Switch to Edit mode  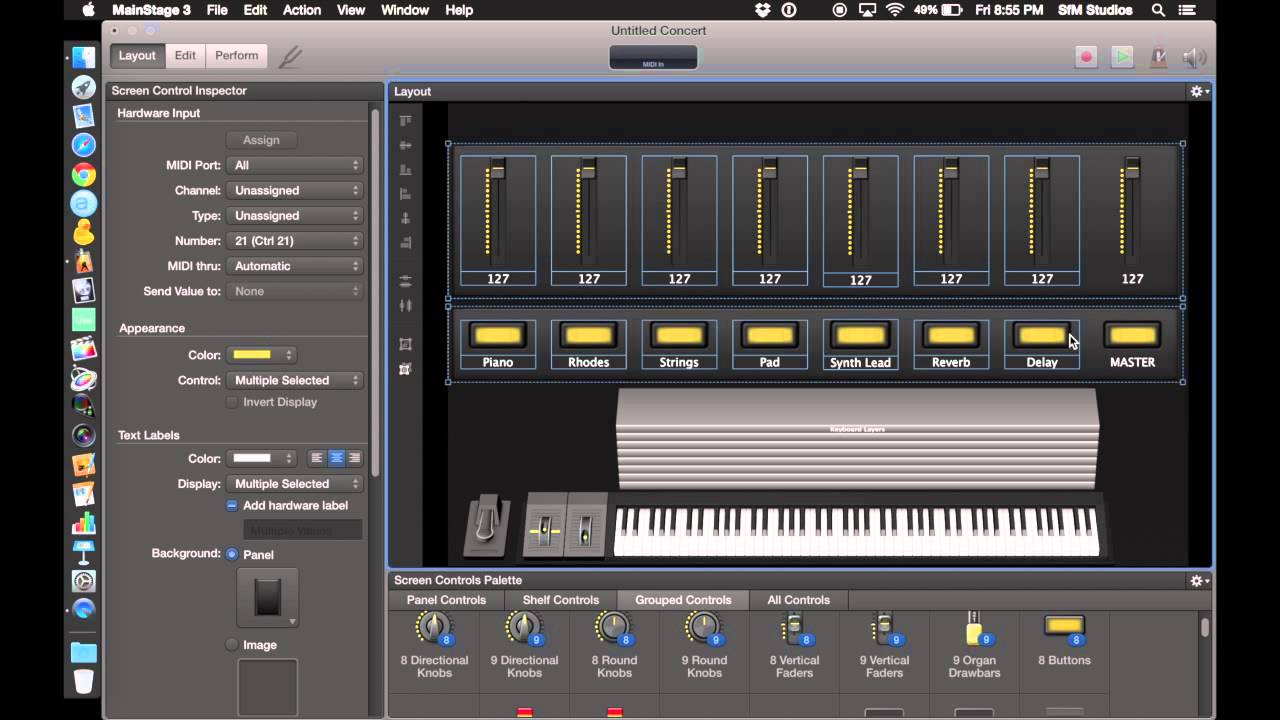[185, 56]
